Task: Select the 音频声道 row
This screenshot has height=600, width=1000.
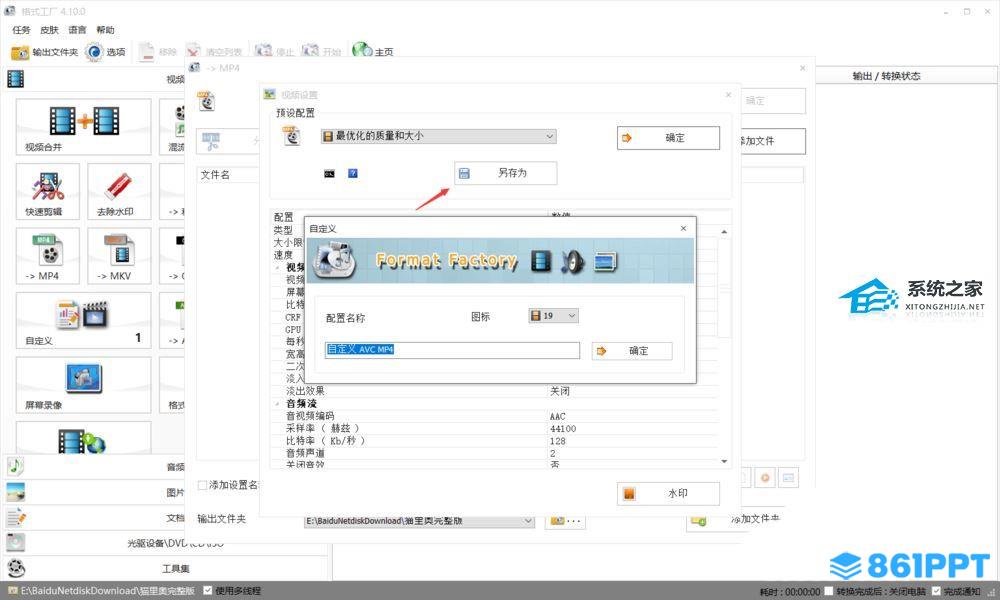Action: point(494,453)
